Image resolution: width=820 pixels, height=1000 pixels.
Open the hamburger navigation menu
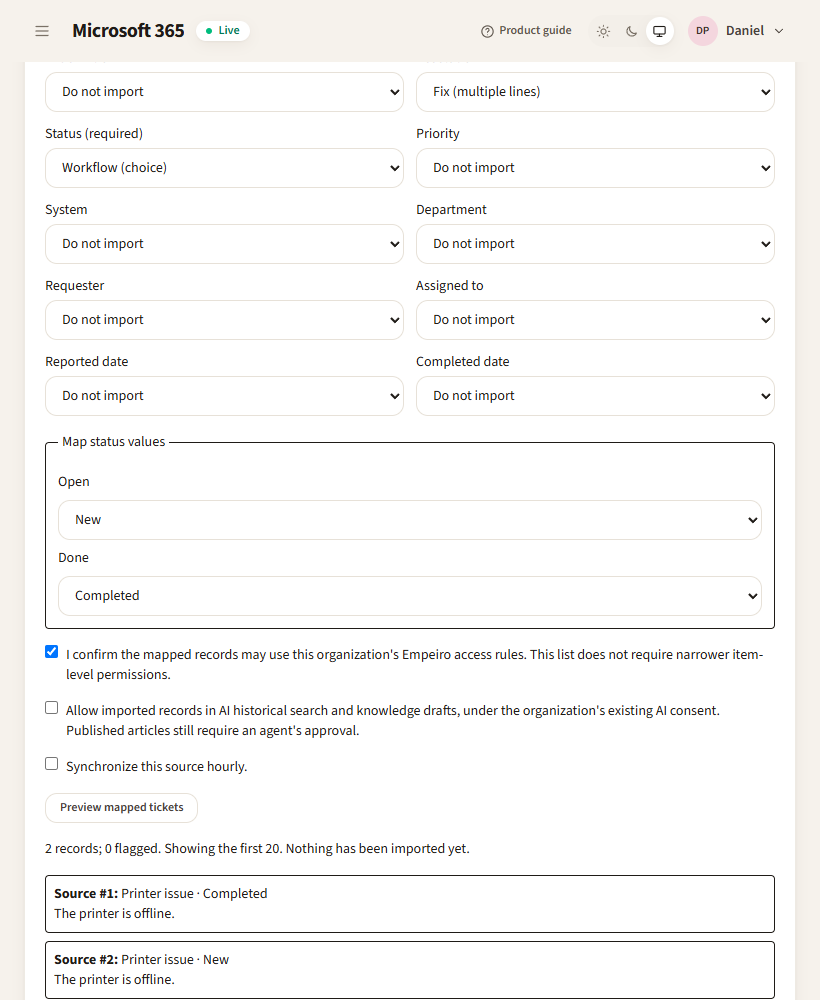42,31
